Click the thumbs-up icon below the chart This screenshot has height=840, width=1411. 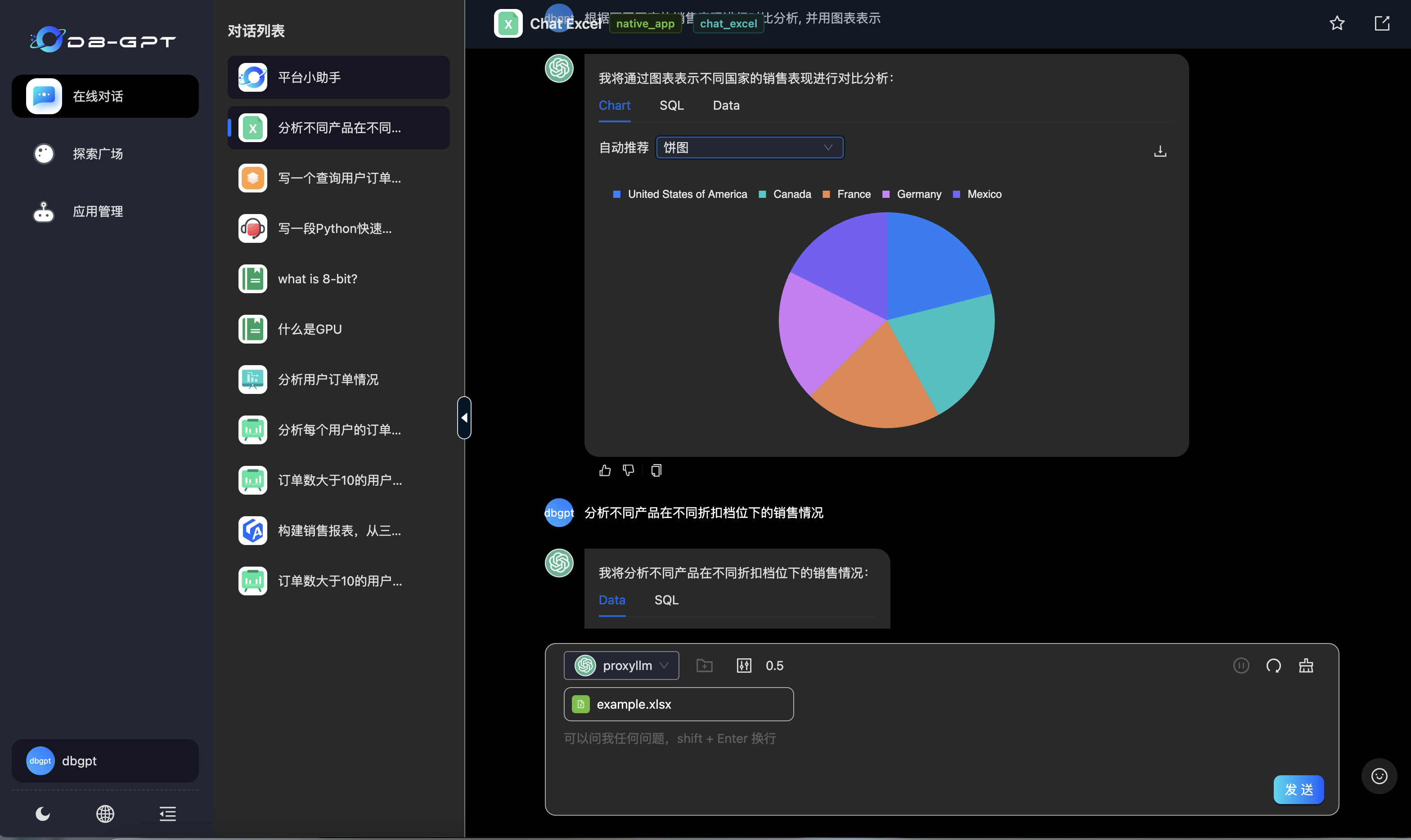(605, 470)
